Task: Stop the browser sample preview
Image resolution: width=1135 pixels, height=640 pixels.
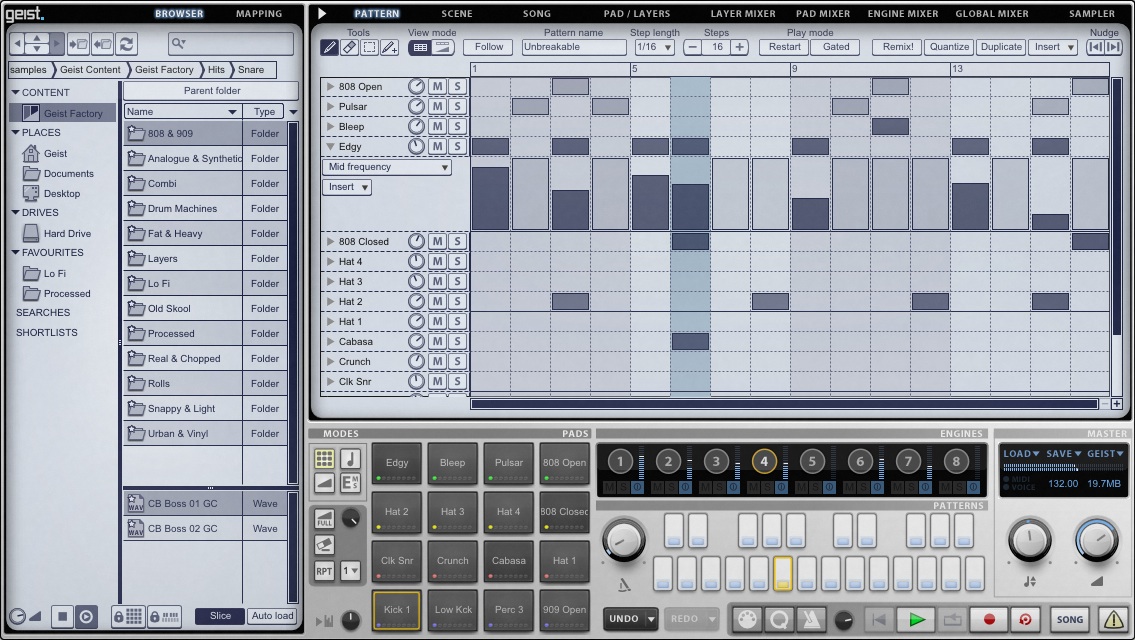Action: coord(62,617)
